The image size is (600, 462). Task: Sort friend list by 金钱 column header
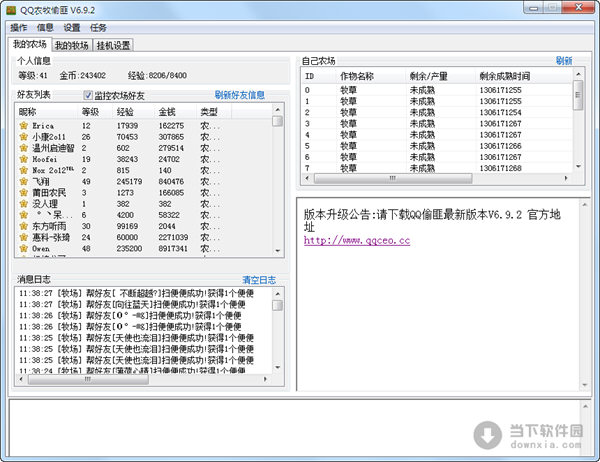pyautogui.click(x=175, y=112)
